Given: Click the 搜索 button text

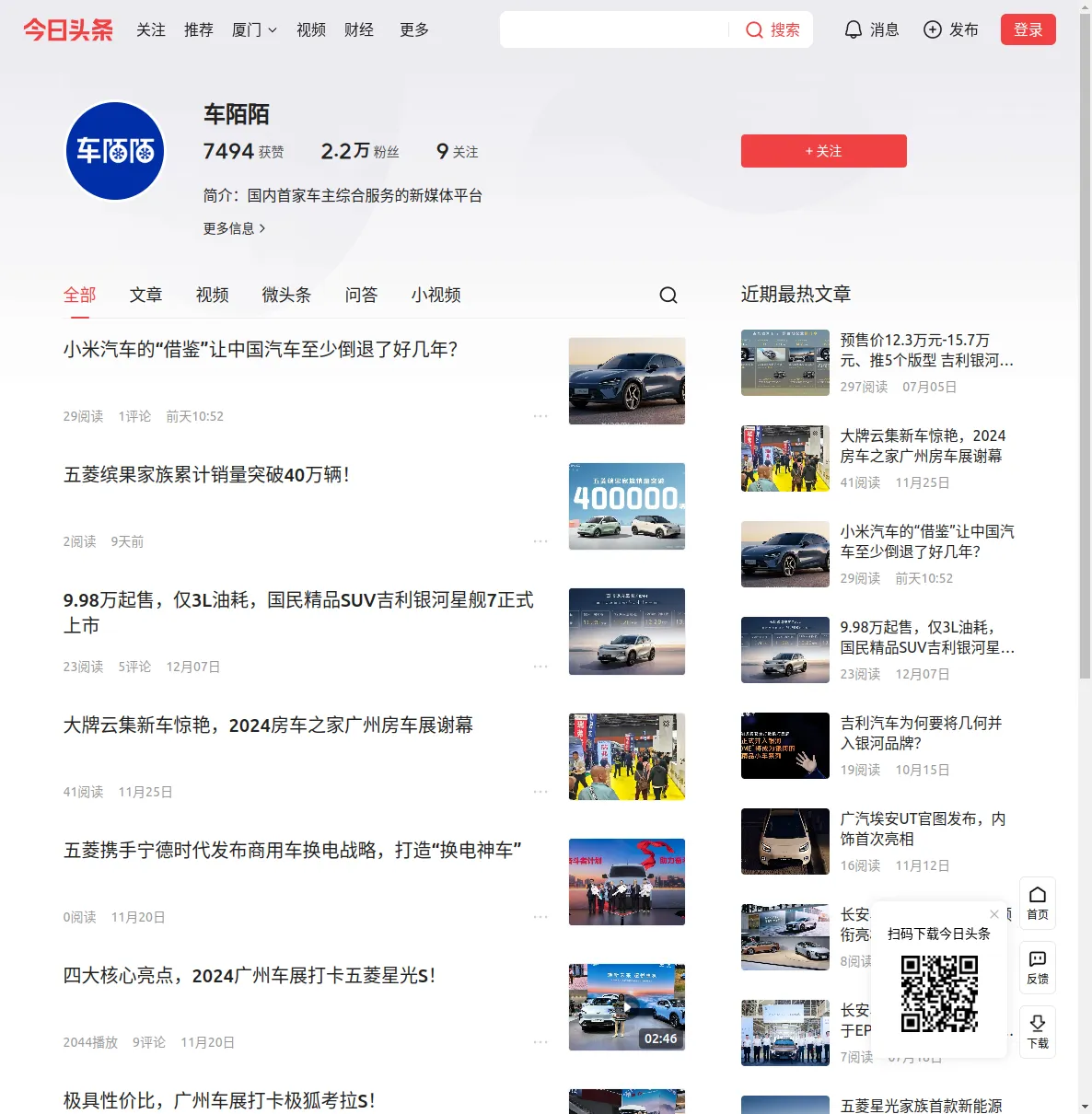Looking at the screenshot, I should 785,29.
